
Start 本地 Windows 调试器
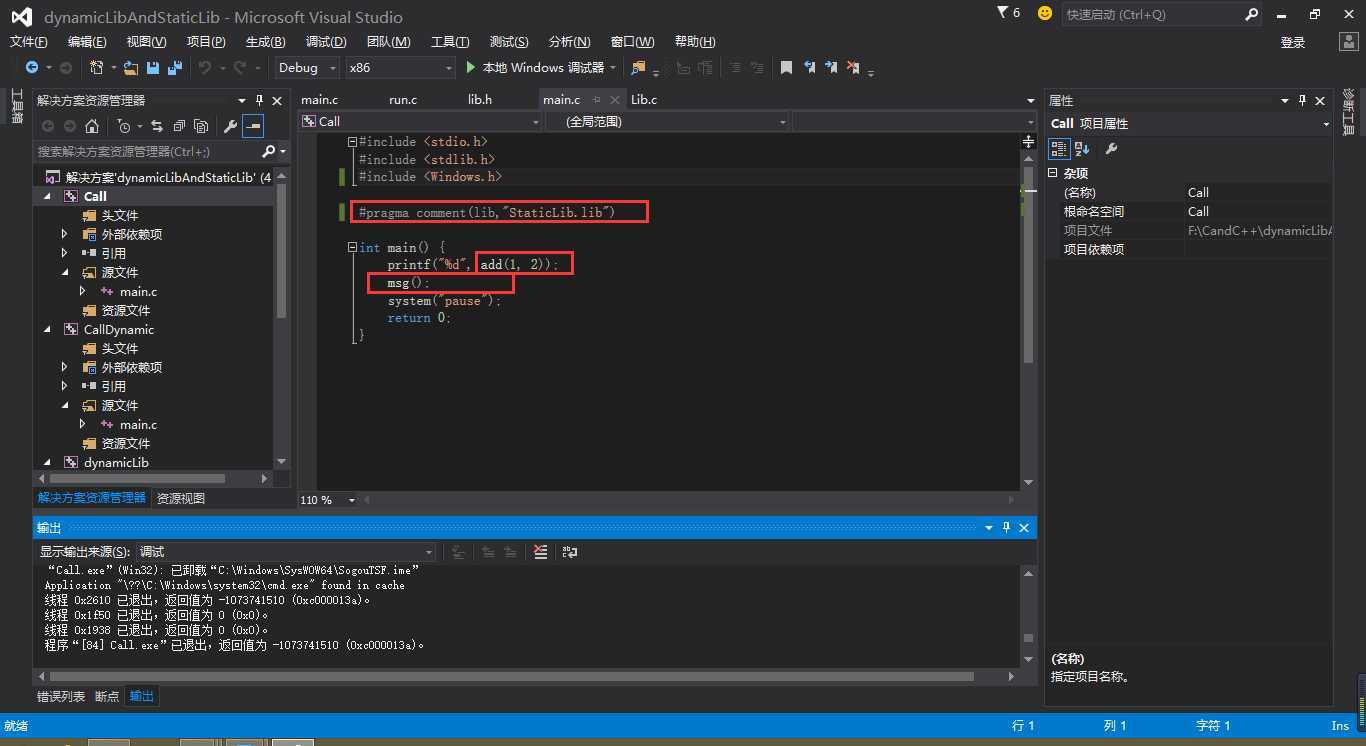(x=535, y=67)
